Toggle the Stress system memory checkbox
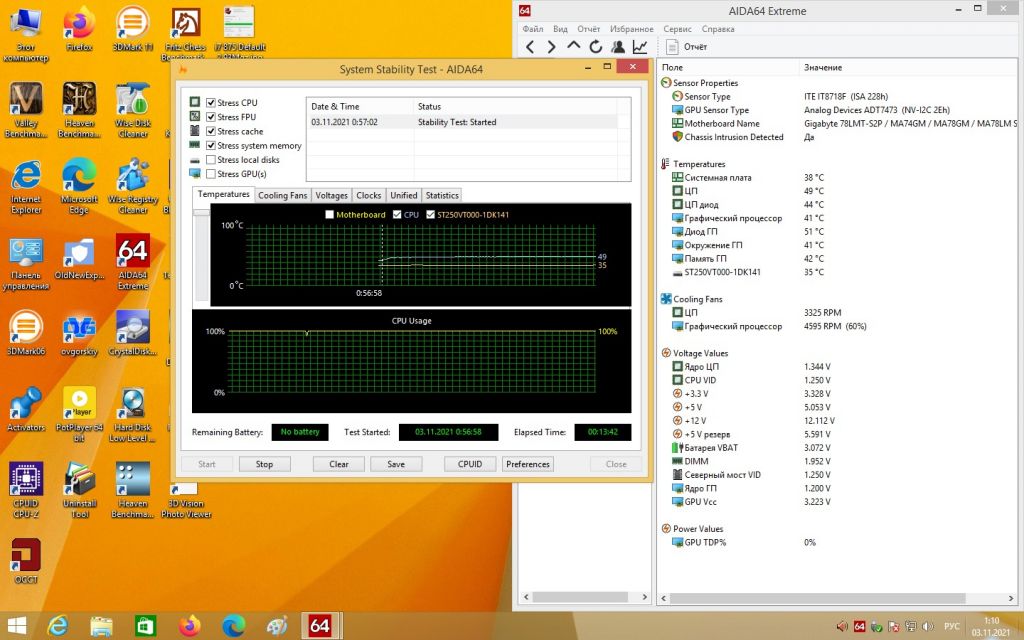The image size is (1024, 640). pos(211,146)
